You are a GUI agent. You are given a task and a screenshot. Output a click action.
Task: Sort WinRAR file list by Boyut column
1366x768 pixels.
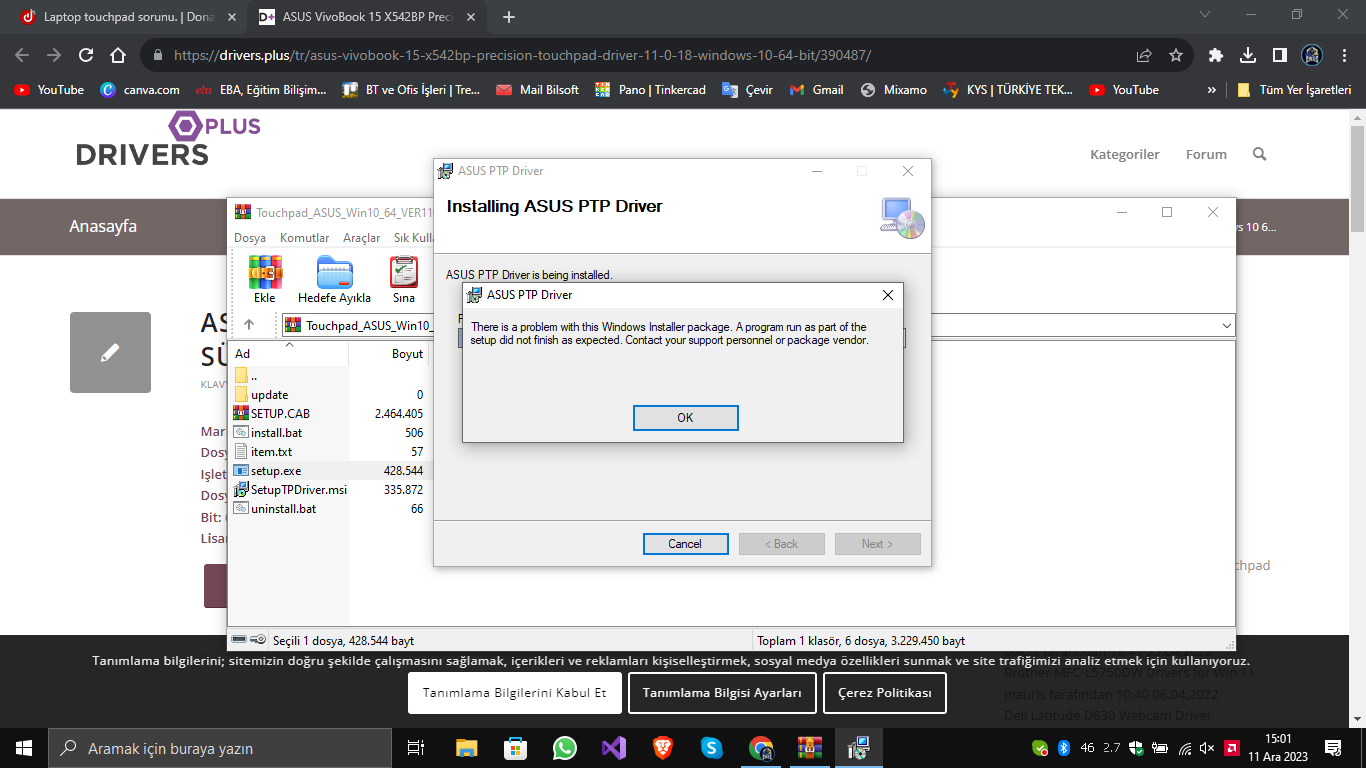(389, 354)
